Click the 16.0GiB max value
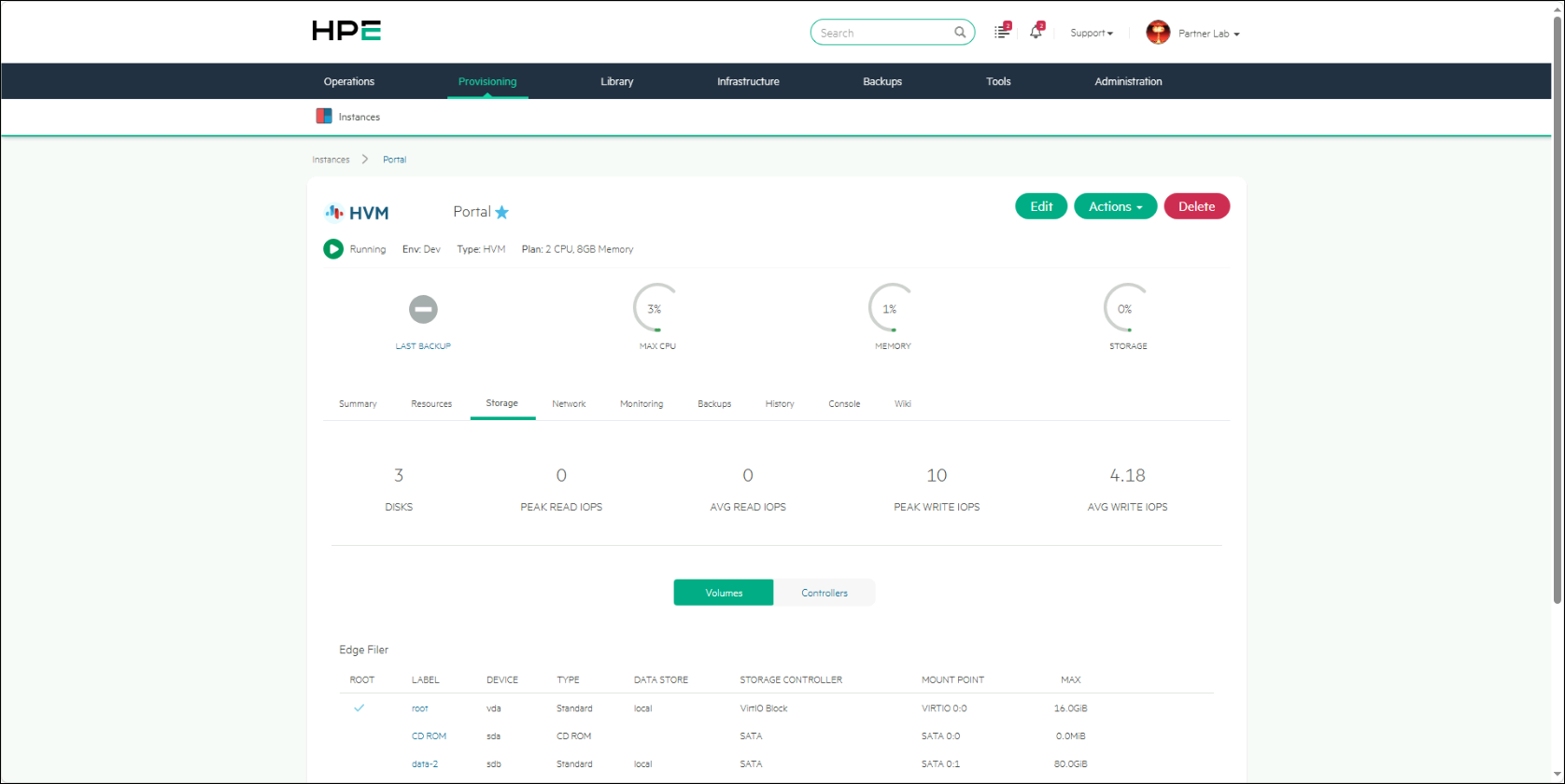 coord(1070,708)
